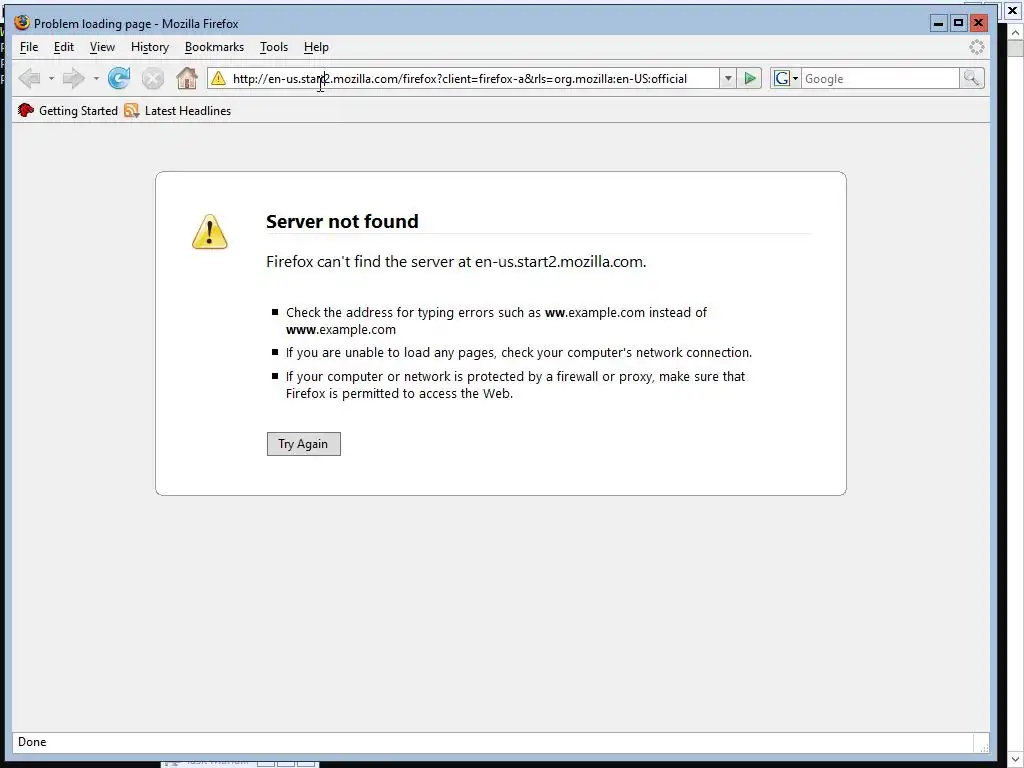1024x768 pixels.
Task: Click text 'Firefox can't find the server'
Action: click(x=360, y=262)
